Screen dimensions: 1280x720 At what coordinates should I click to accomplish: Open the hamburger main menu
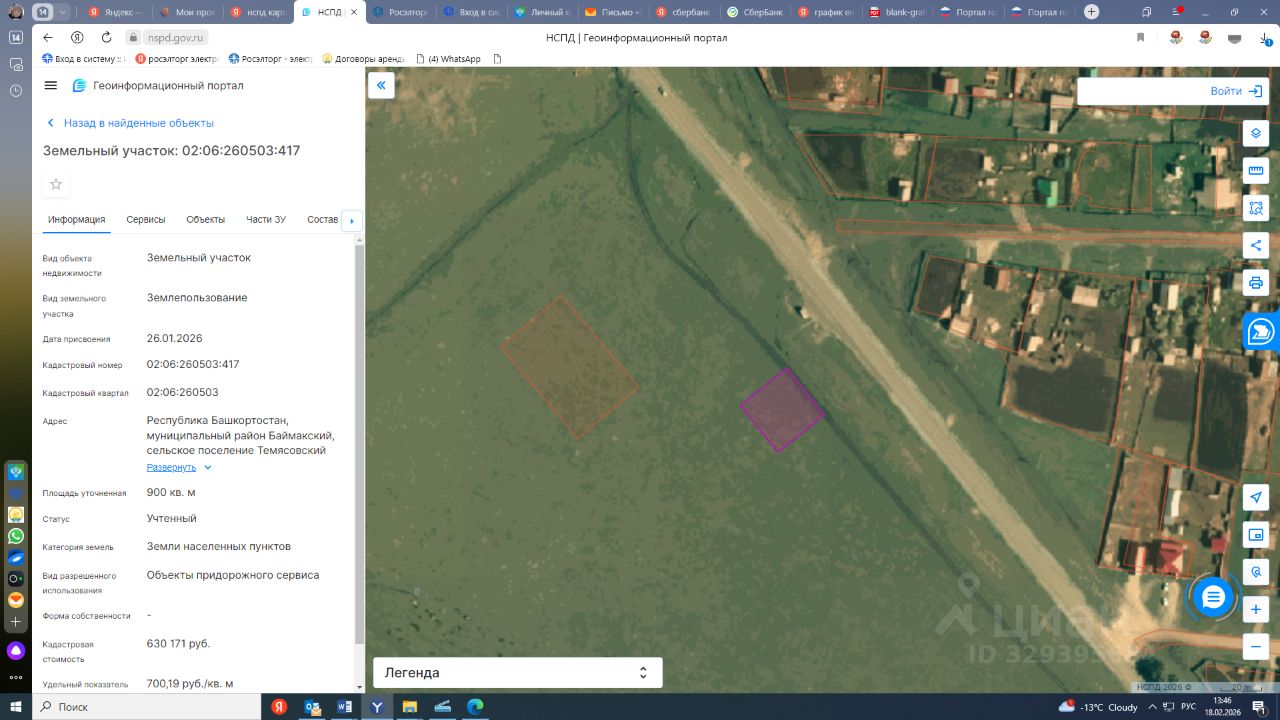(51, 86)
